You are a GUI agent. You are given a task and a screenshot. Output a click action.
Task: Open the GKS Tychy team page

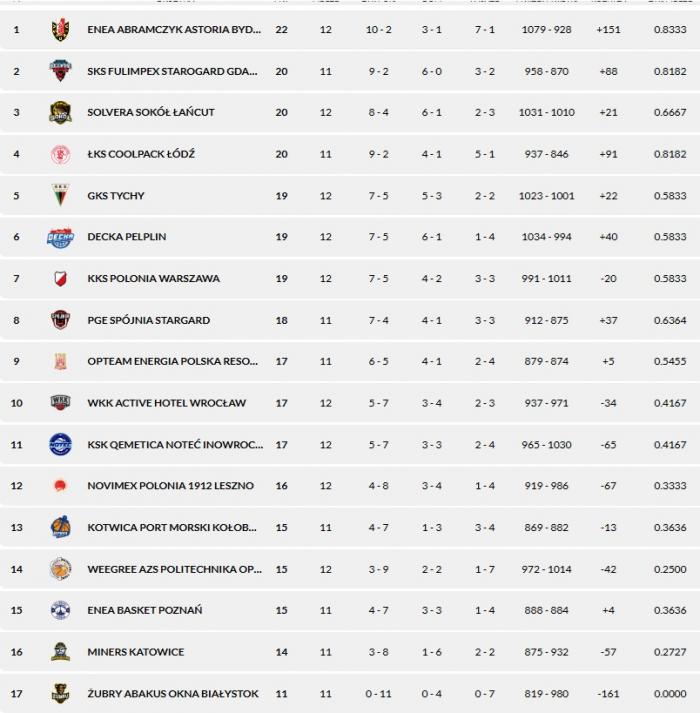pyautogui.click(x=116, y=196)
